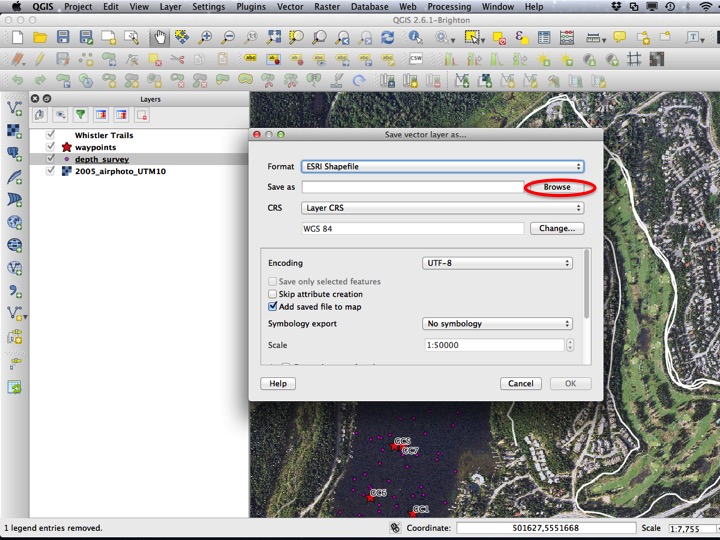Click the Wi-Fi status icon
Viewport: 720px width, 540px height.
706,6
